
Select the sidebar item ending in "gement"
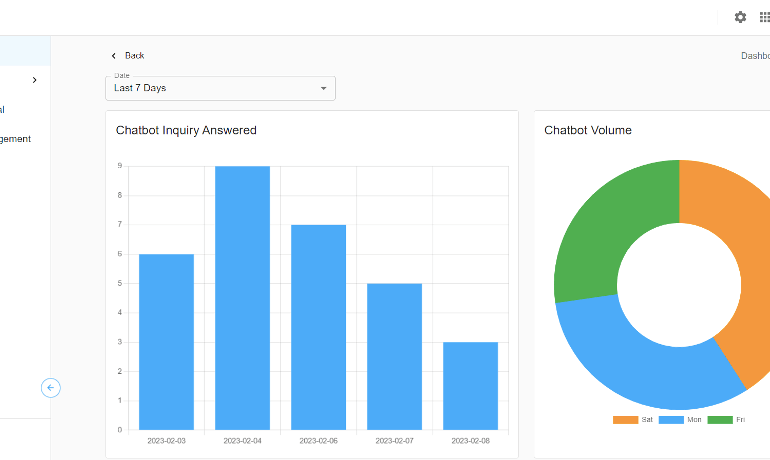(16, 139)
